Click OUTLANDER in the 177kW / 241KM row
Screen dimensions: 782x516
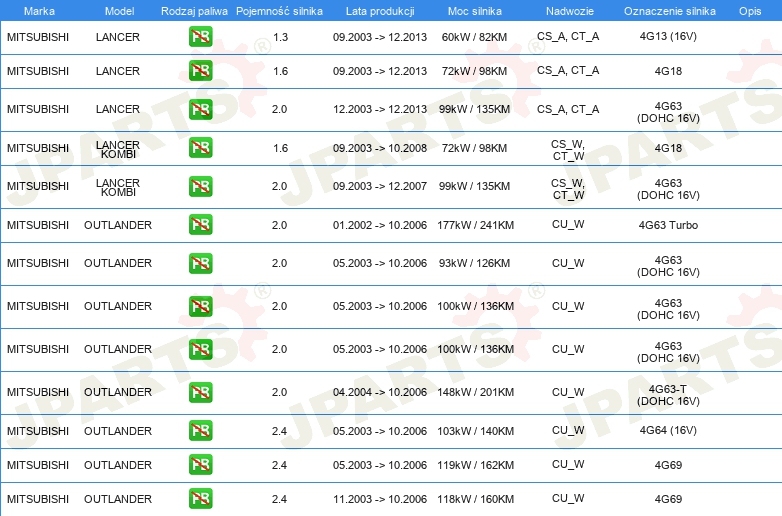coord(118,225)
